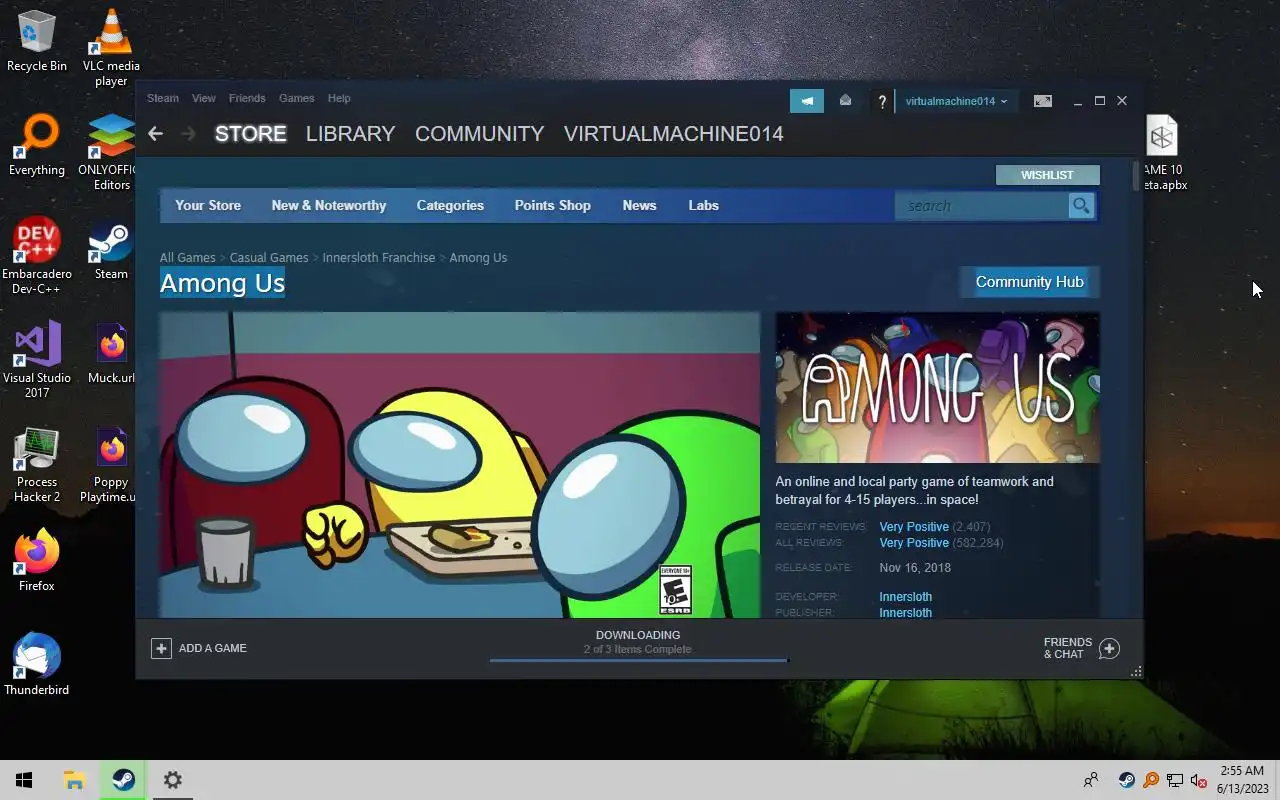This screenshot has width=1280, height=800.
Task: Click the Windows Start button
Action: [24, 780]
